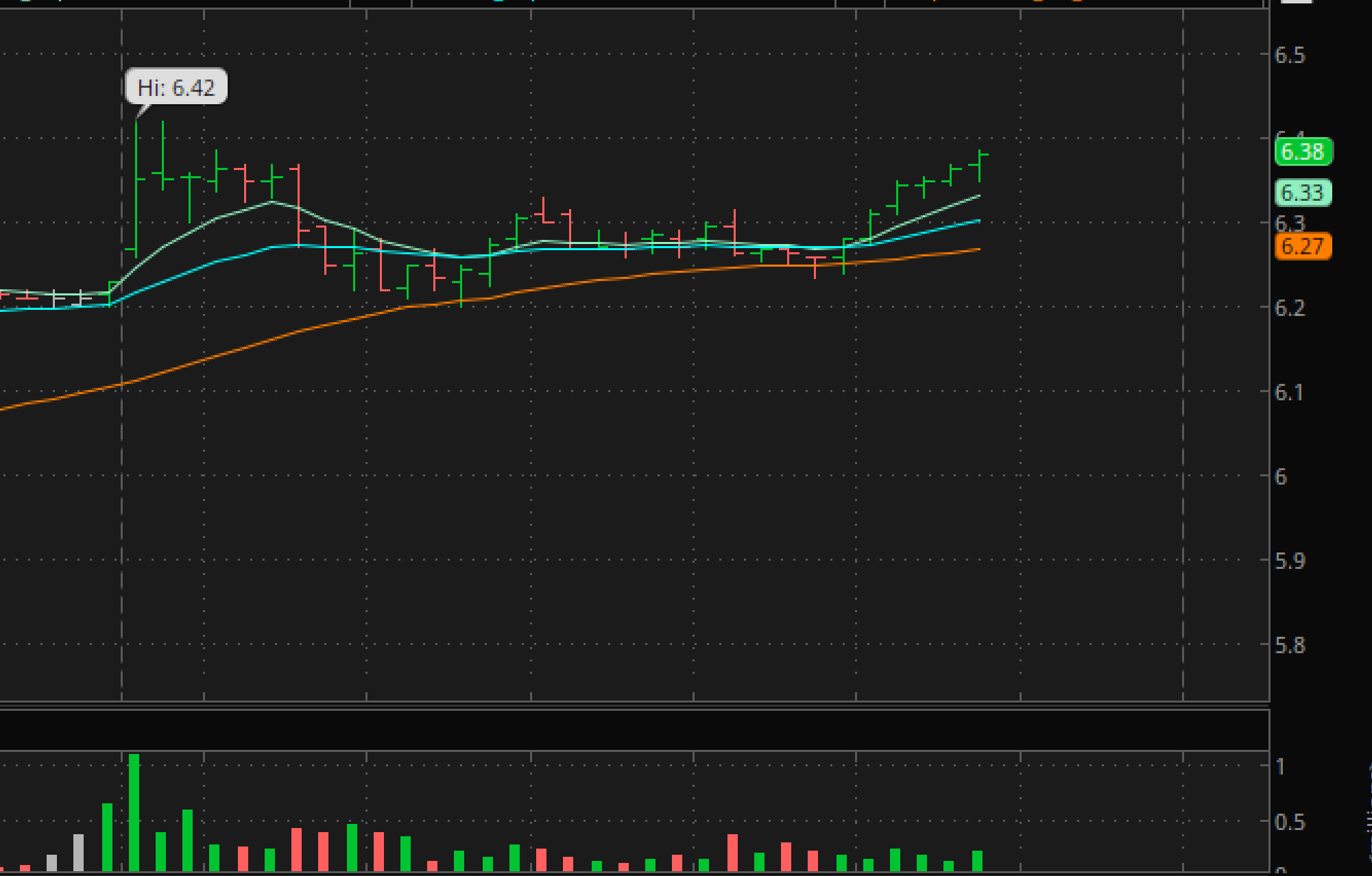Click the taller gray volume bar

tap(78, 853)
